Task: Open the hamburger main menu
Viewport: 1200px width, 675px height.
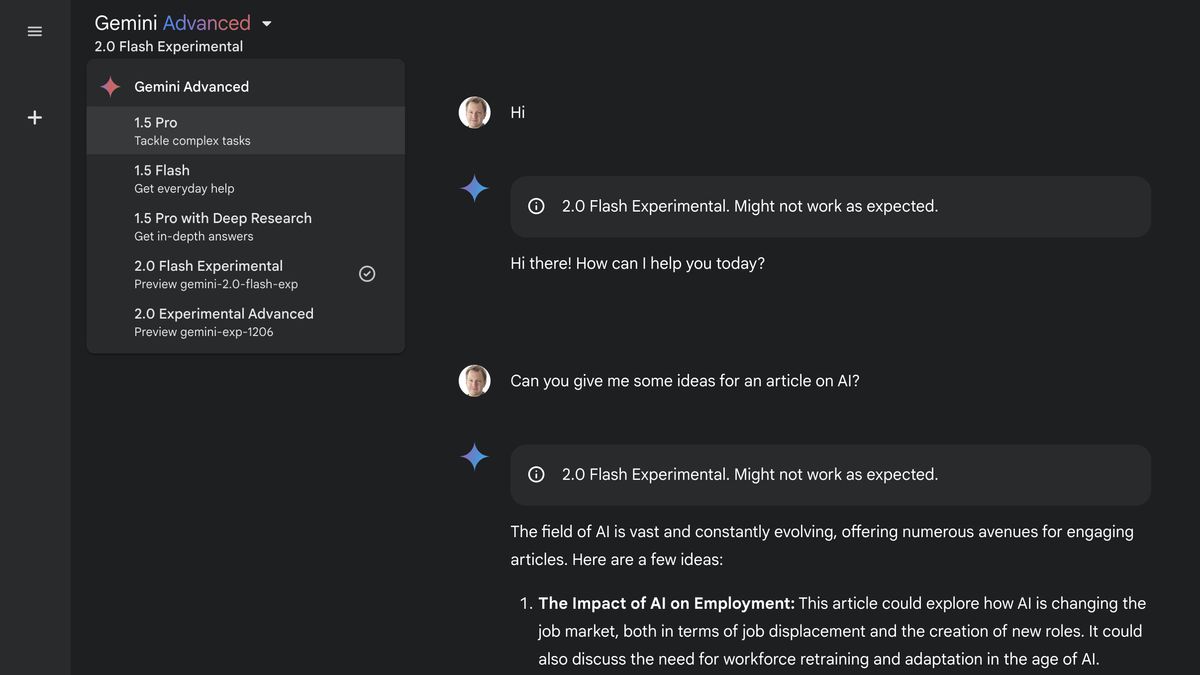Action: point(35,31)
